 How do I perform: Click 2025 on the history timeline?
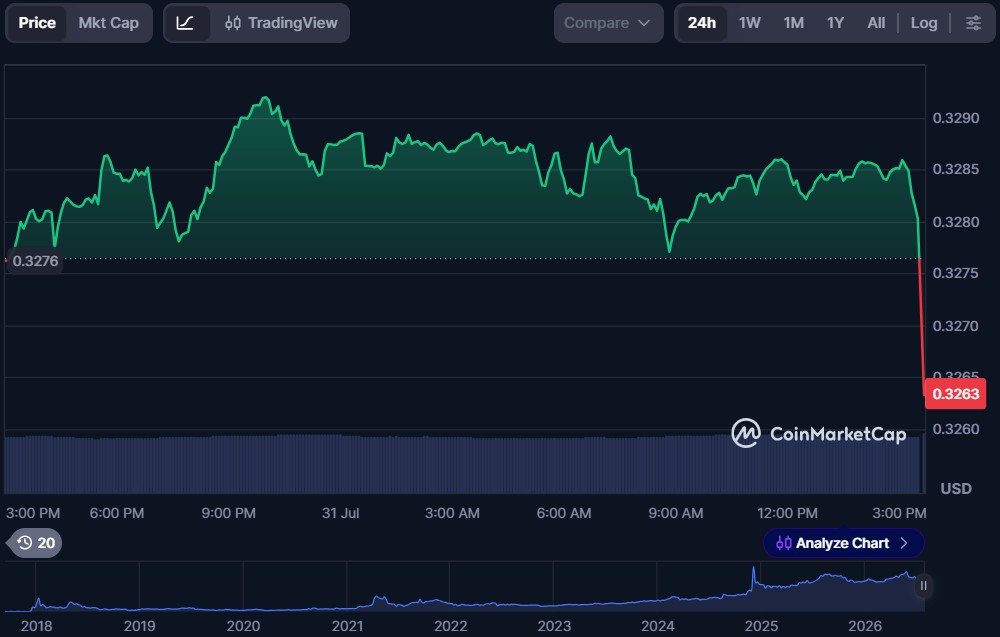pos(761,626)
